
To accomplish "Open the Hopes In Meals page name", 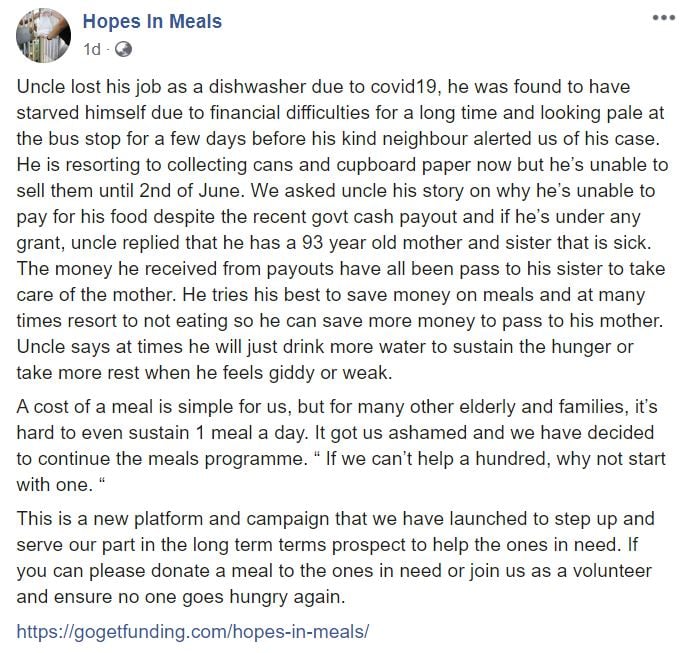I will click(x=152, y=21).
